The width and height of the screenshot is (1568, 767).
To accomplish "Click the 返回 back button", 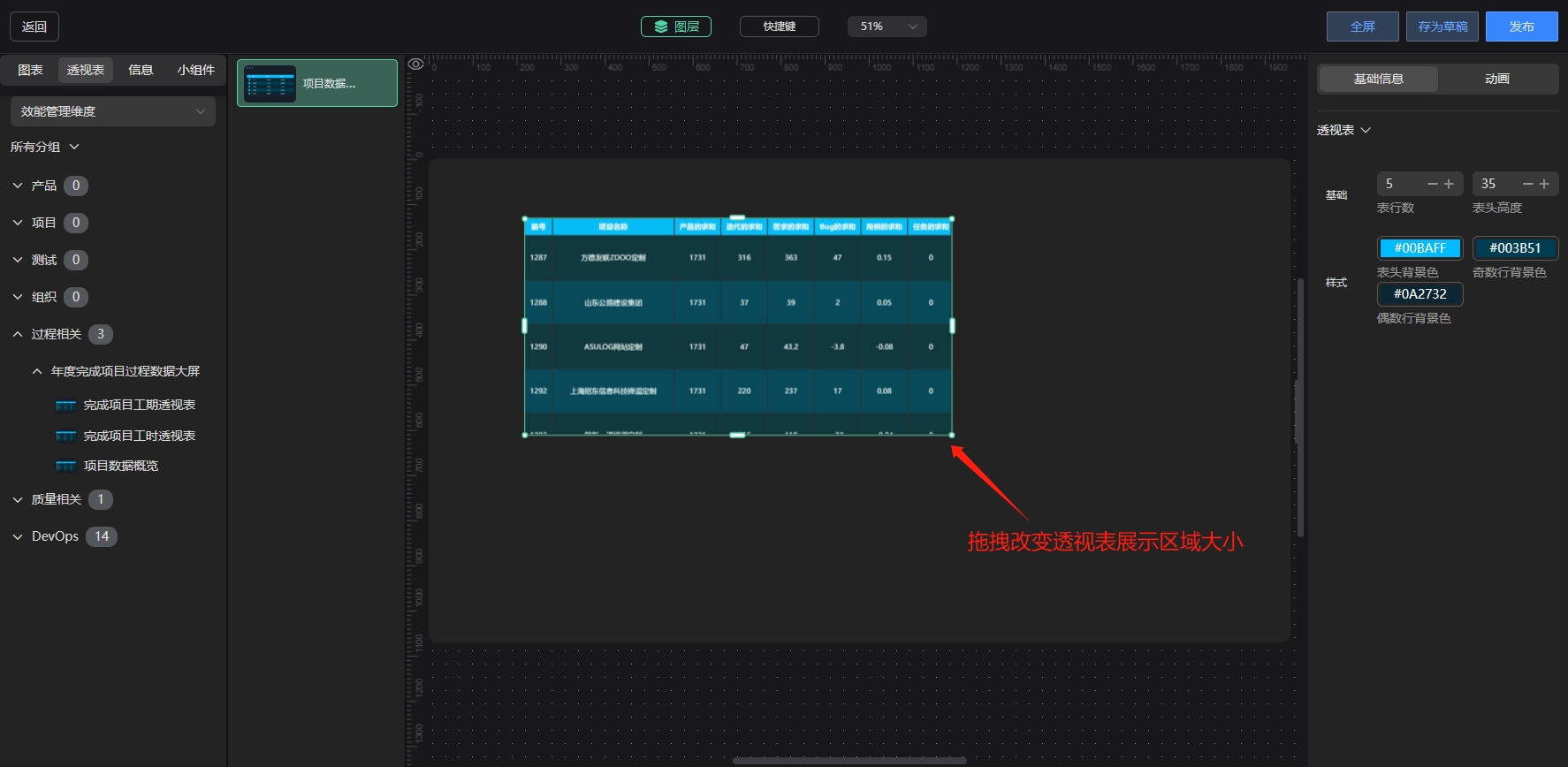I will coord(34,27).
